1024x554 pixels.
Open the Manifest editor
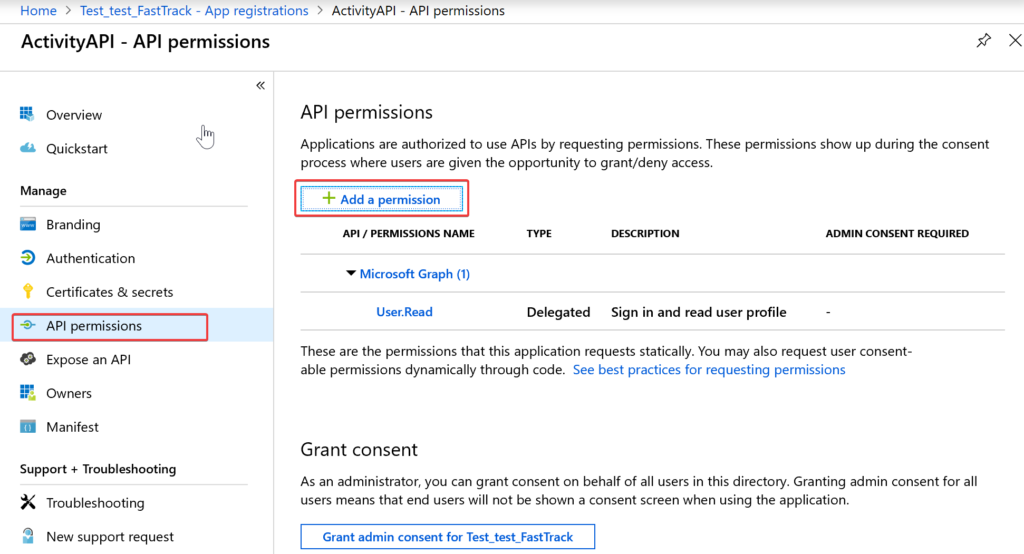click(x=72, y=427)
